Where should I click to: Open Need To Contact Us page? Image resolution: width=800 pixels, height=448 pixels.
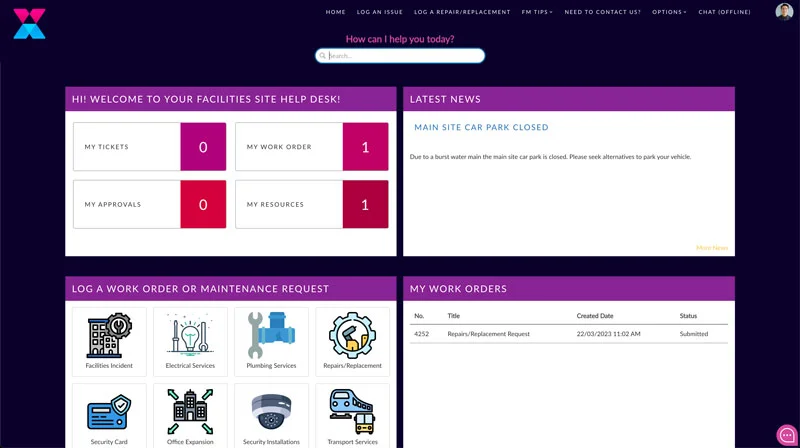603,12
